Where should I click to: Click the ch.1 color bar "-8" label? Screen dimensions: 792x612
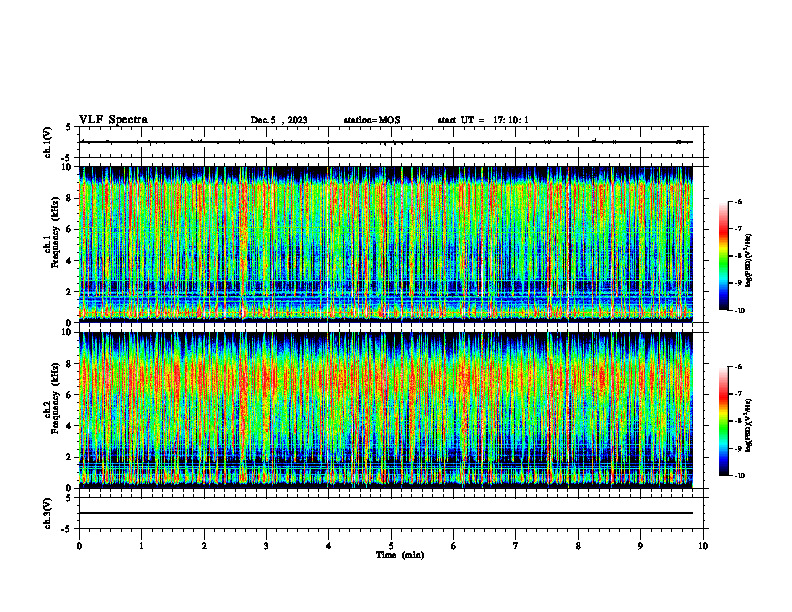738,256
